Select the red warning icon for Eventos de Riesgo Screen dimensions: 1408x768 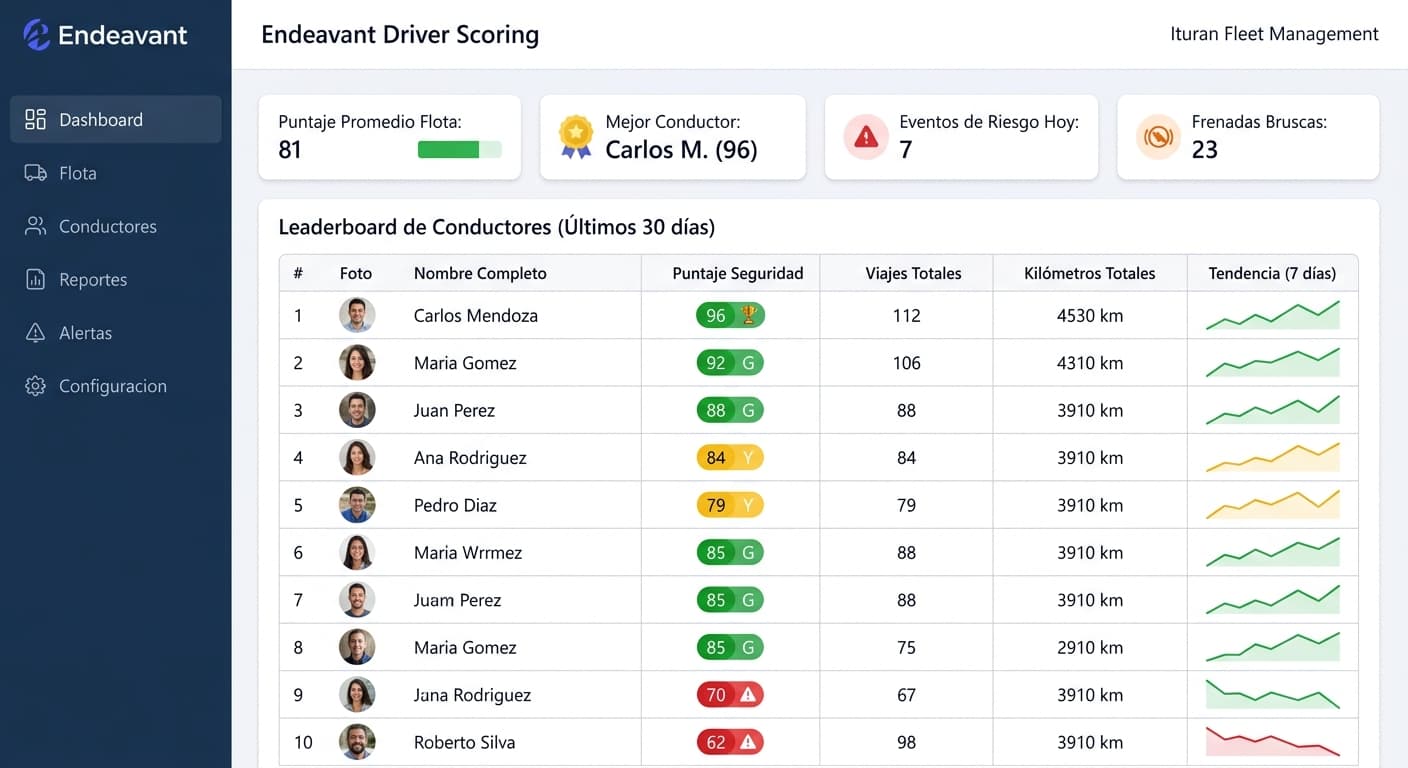pos(865,137)
